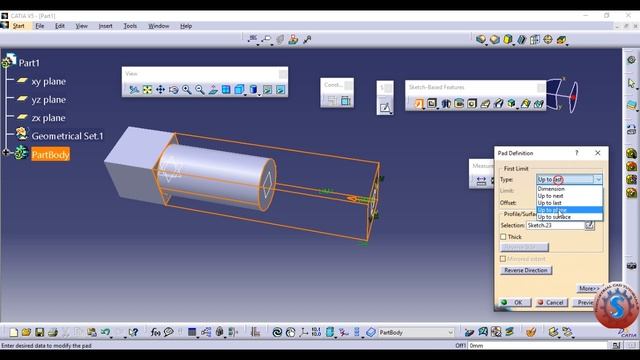Choose Dimension from the Type list
This screenshot has width=640, height=360.
tap(569, 189)
